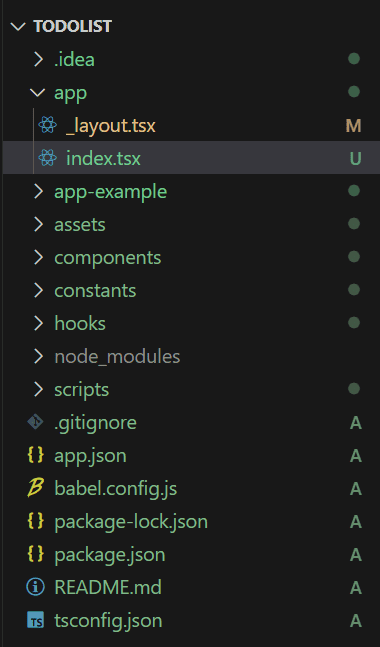380x647 pixels.
Task: Click the braces icon beside app.json
Action: pos(35,455)
